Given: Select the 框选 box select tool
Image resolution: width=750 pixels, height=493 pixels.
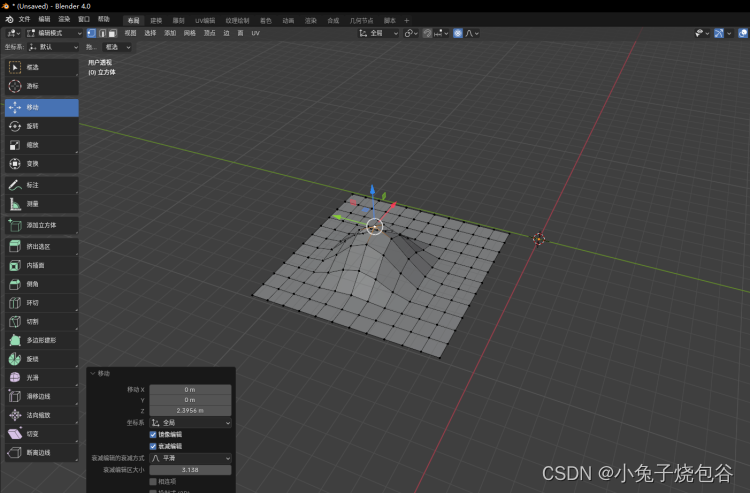Looking at the screenshot, I should click(x=42, y=67).
